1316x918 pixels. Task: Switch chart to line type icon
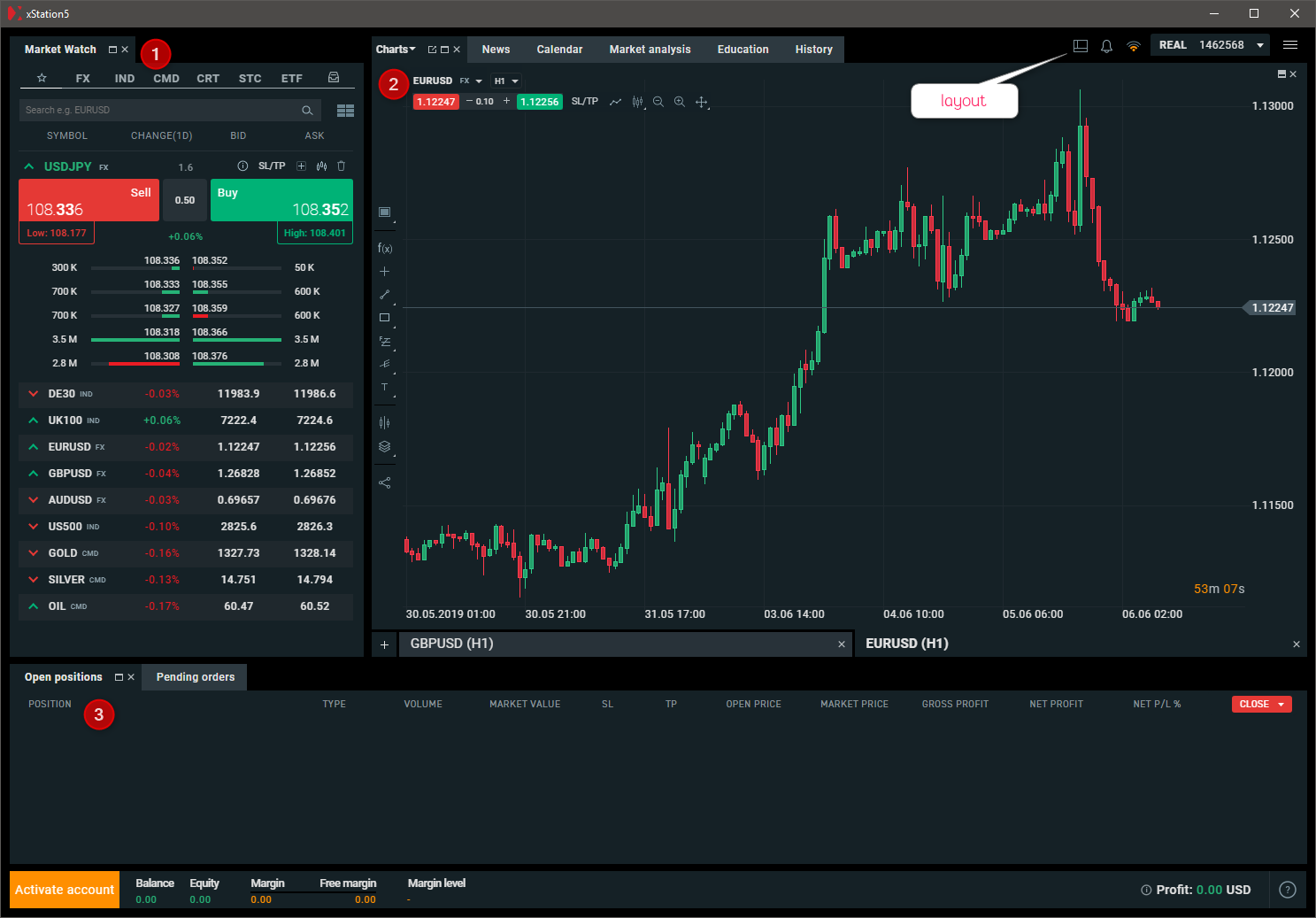(x=615, y=102)
